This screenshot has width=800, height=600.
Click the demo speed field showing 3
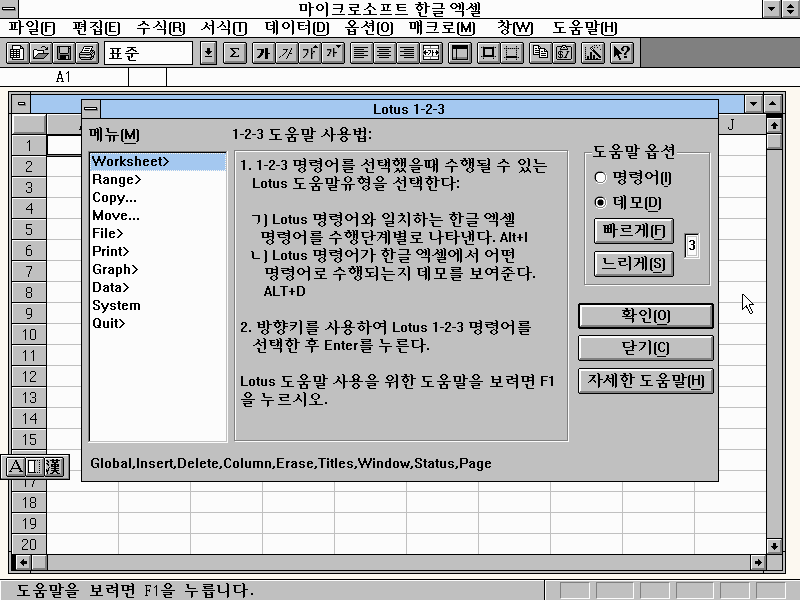692,246
